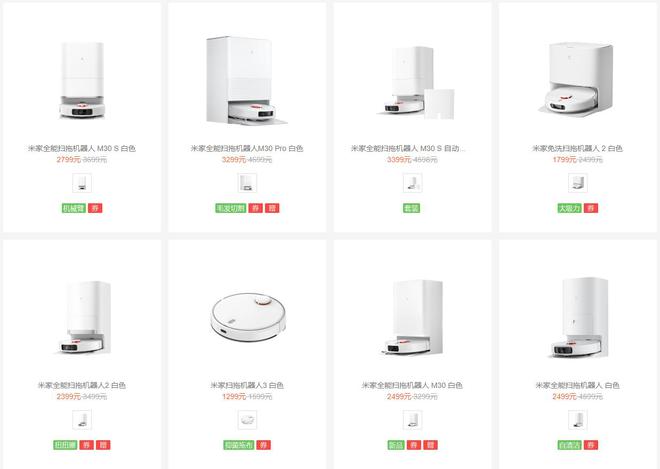Select variant thumbnail under 米家全能扫拖机器人2 白色
Screen dimensions: 660x469
(82, 420)
